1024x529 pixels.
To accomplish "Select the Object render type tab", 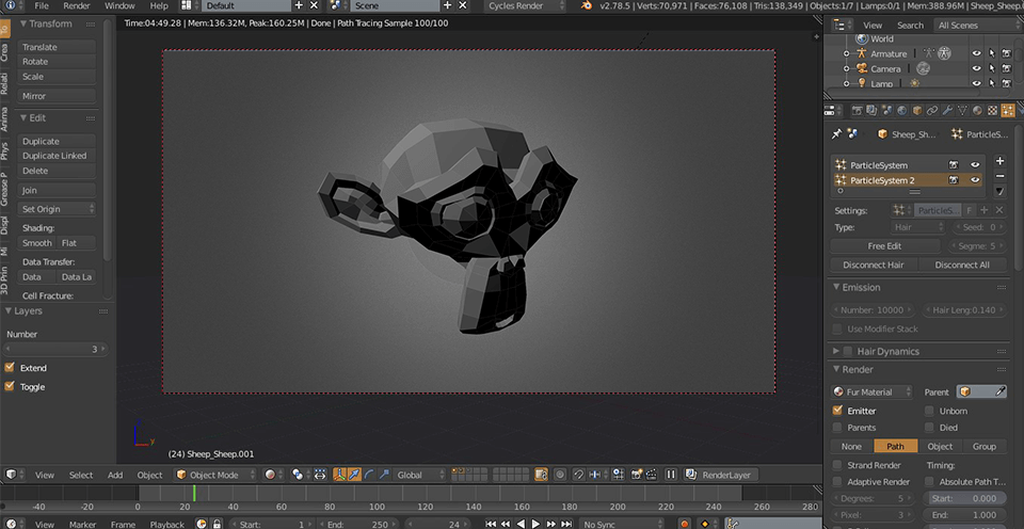I will 940,447.
